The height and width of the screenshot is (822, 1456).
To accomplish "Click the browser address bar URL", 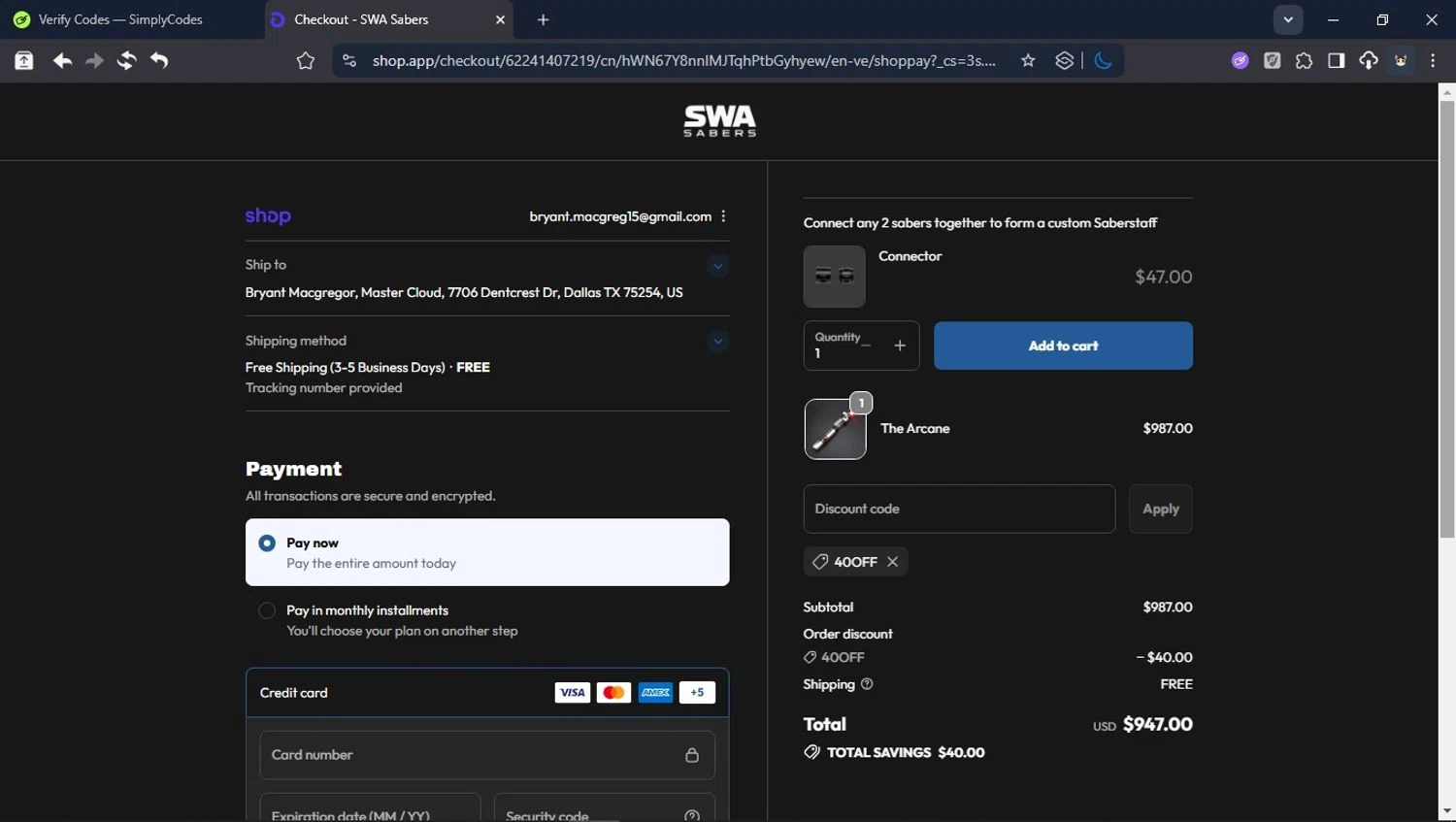I will [x=683, y=61].
